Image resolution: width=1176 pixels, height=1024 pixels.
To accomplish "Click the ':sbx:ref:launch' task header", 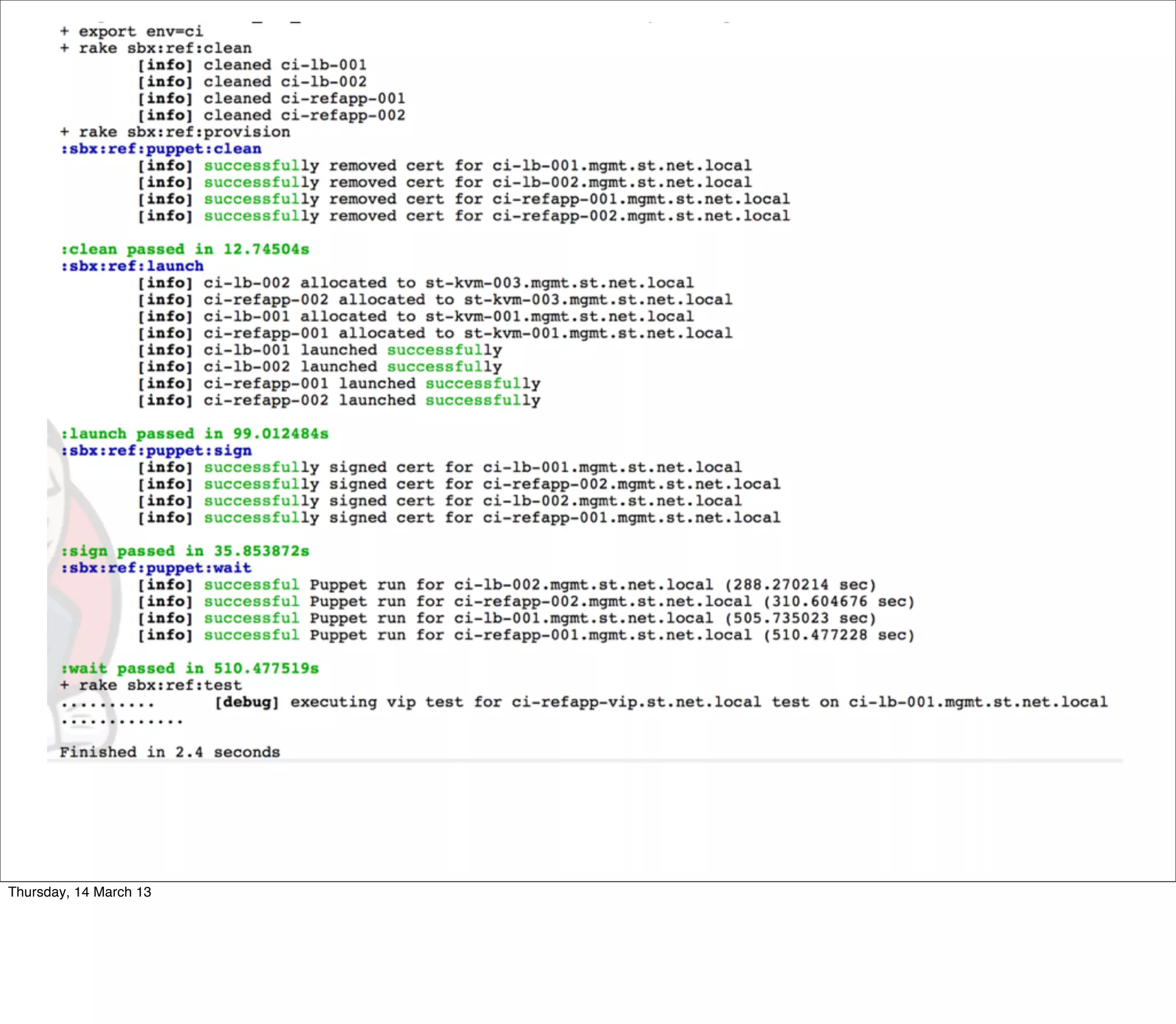I will [x=132, y=266].
